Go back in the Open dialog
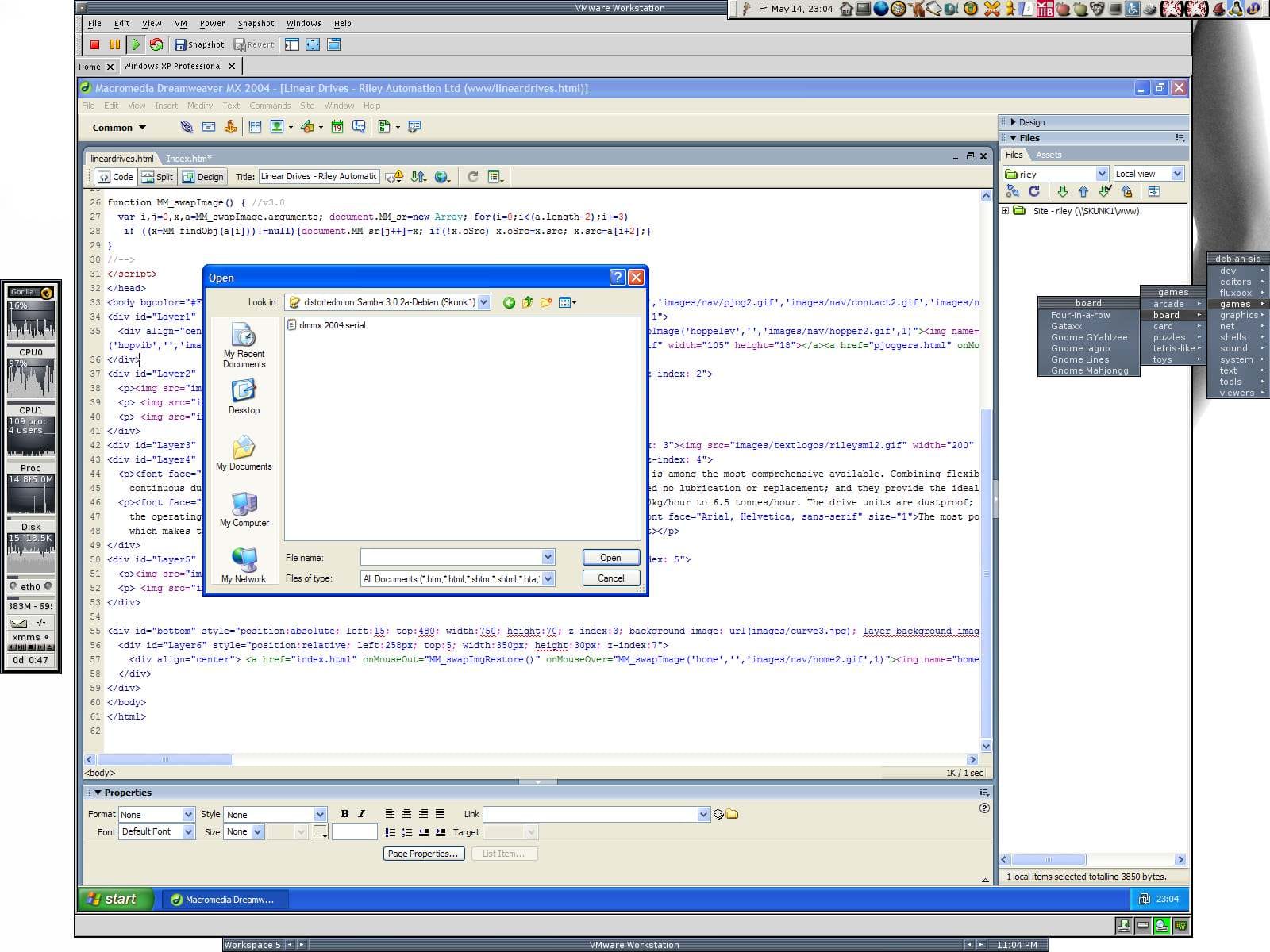 [509, 302]
